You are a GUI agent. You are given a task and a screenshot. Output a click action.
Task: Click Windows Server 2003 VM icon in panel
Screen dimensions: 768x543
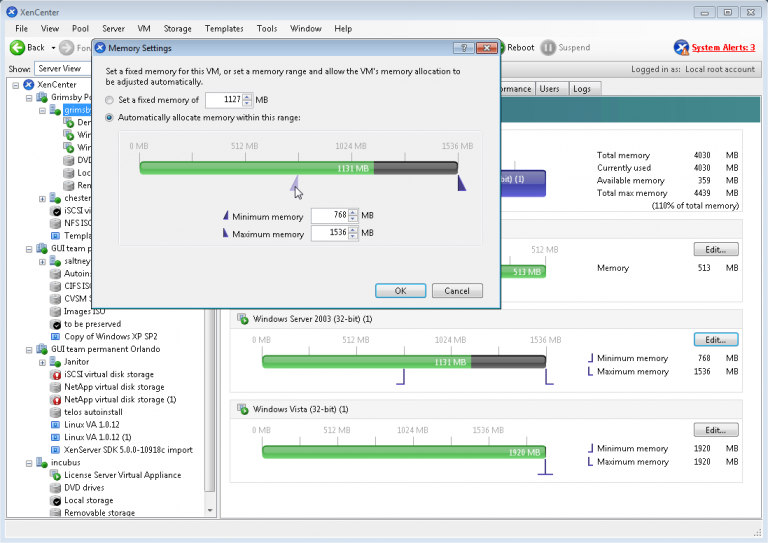242,319
